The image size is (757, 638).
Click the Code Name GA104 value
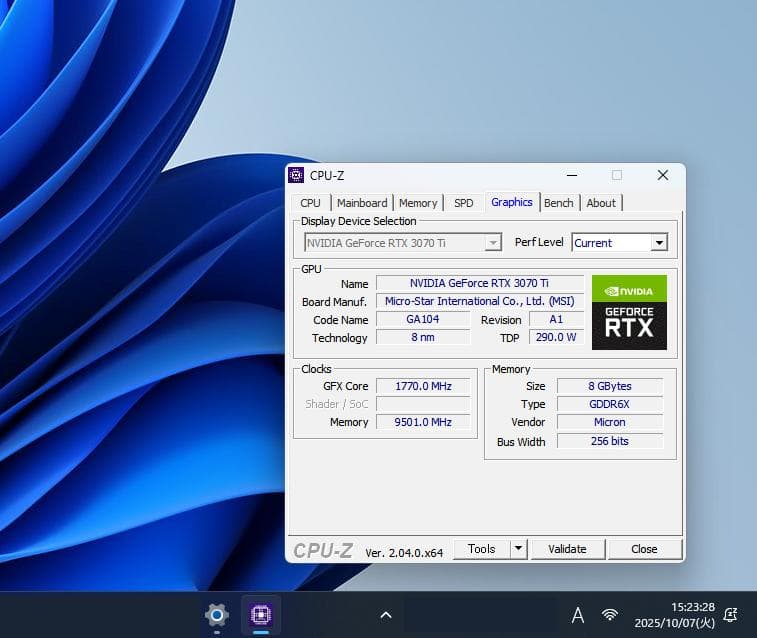coord(422,319)
